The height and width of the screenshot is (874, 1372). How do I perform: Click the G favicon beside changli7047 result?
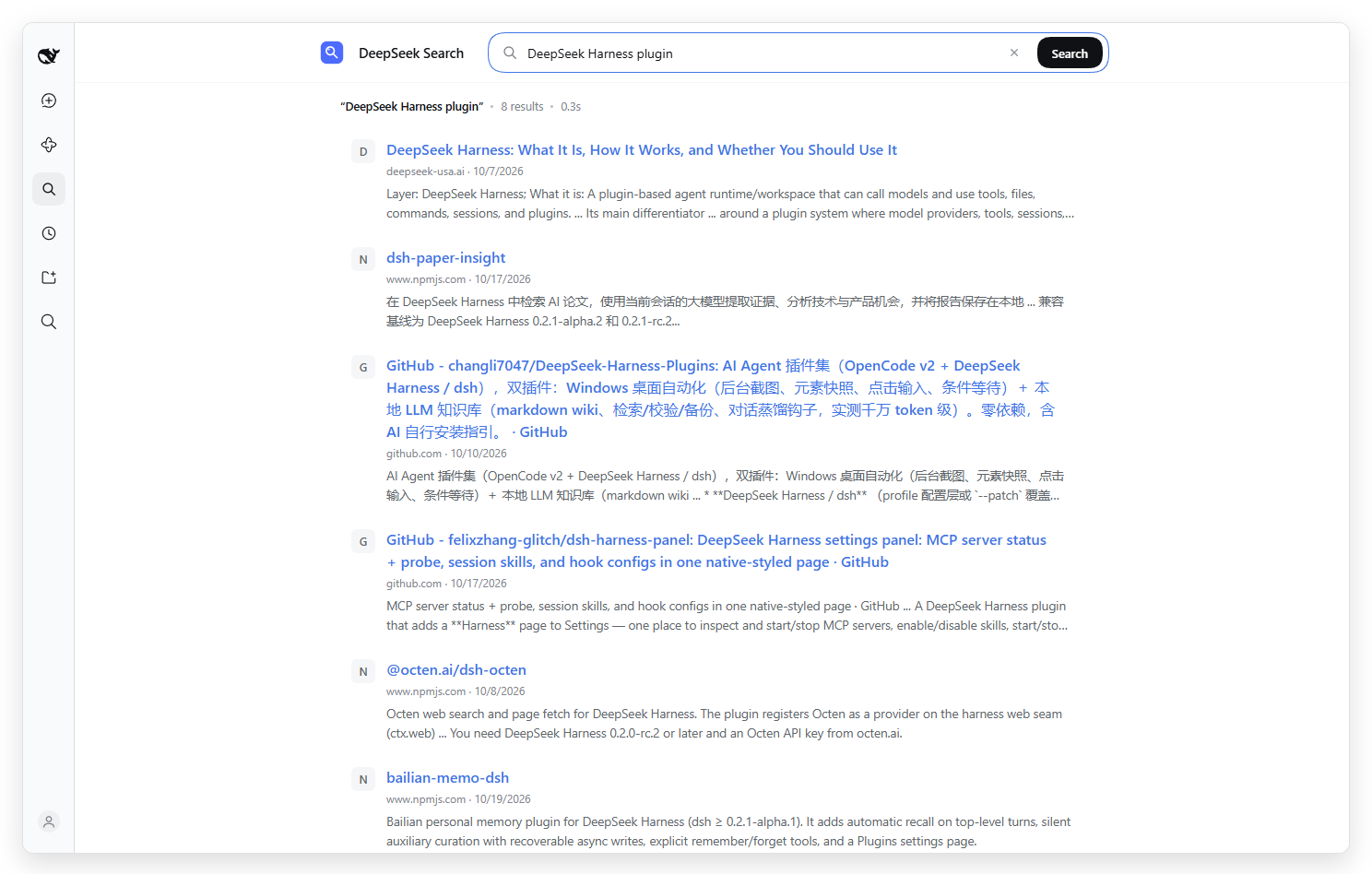coord(363,368)
